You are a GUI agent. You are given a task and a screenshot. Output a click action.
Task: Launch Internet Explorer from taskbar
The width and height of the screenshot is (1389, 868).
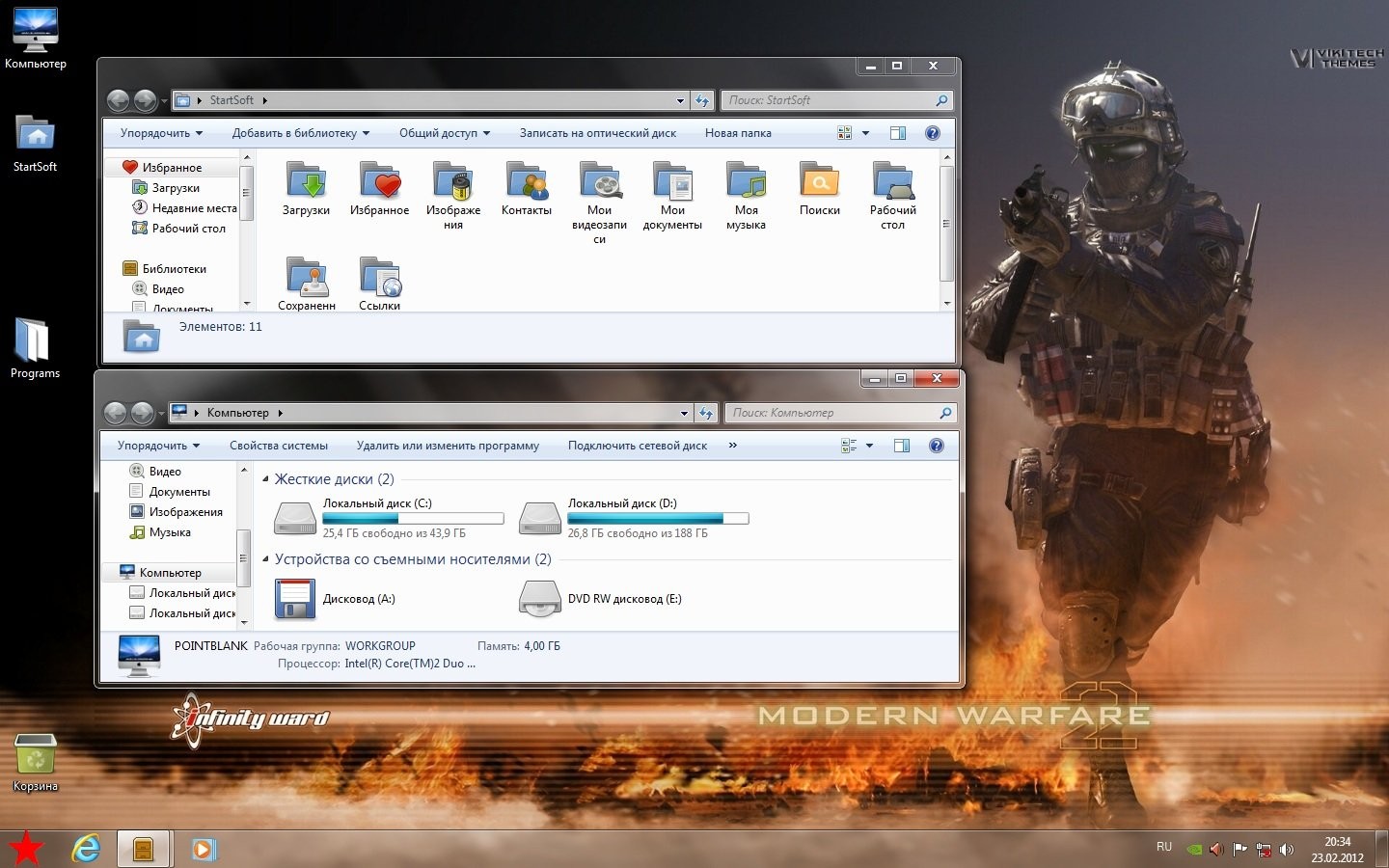pyautogui.click(x=86, y=849)
